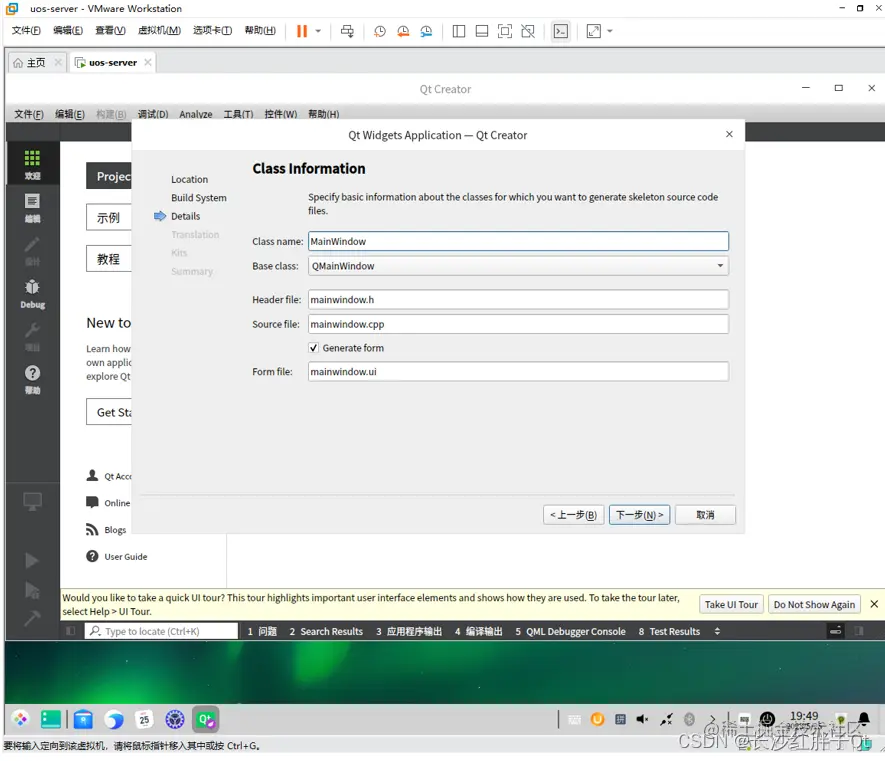Open the 5 QML Debugger Console pane

click(x=570, y=631)
